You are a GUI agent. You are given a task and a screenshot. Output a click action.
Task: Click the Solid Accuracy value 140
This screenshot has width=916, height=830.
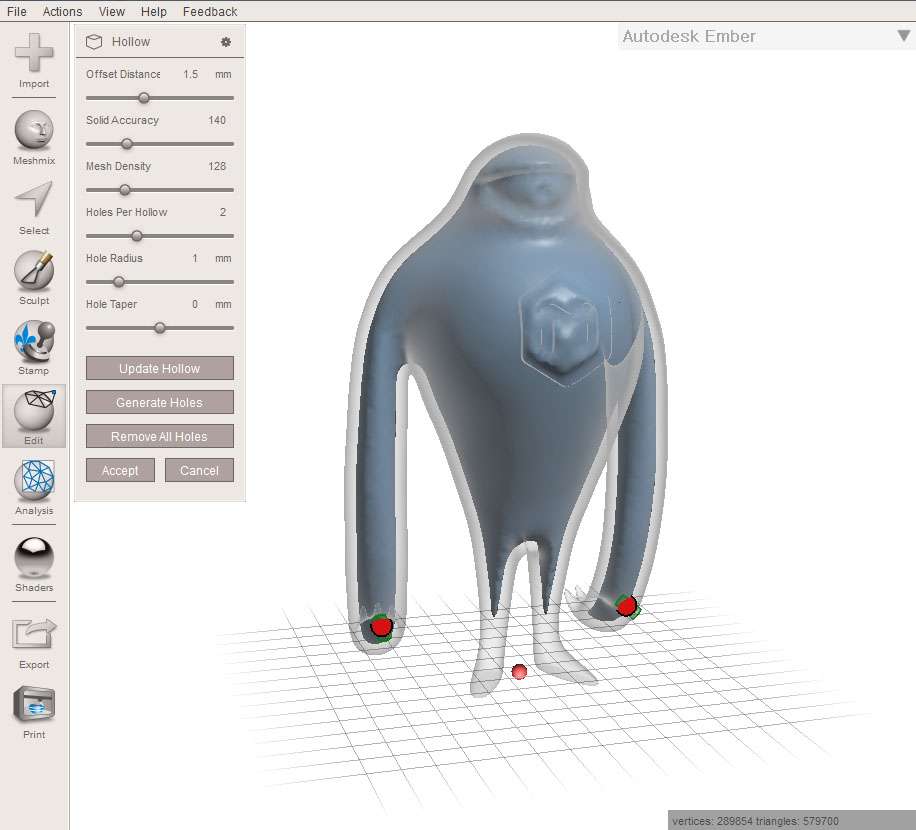pos(217,120)
